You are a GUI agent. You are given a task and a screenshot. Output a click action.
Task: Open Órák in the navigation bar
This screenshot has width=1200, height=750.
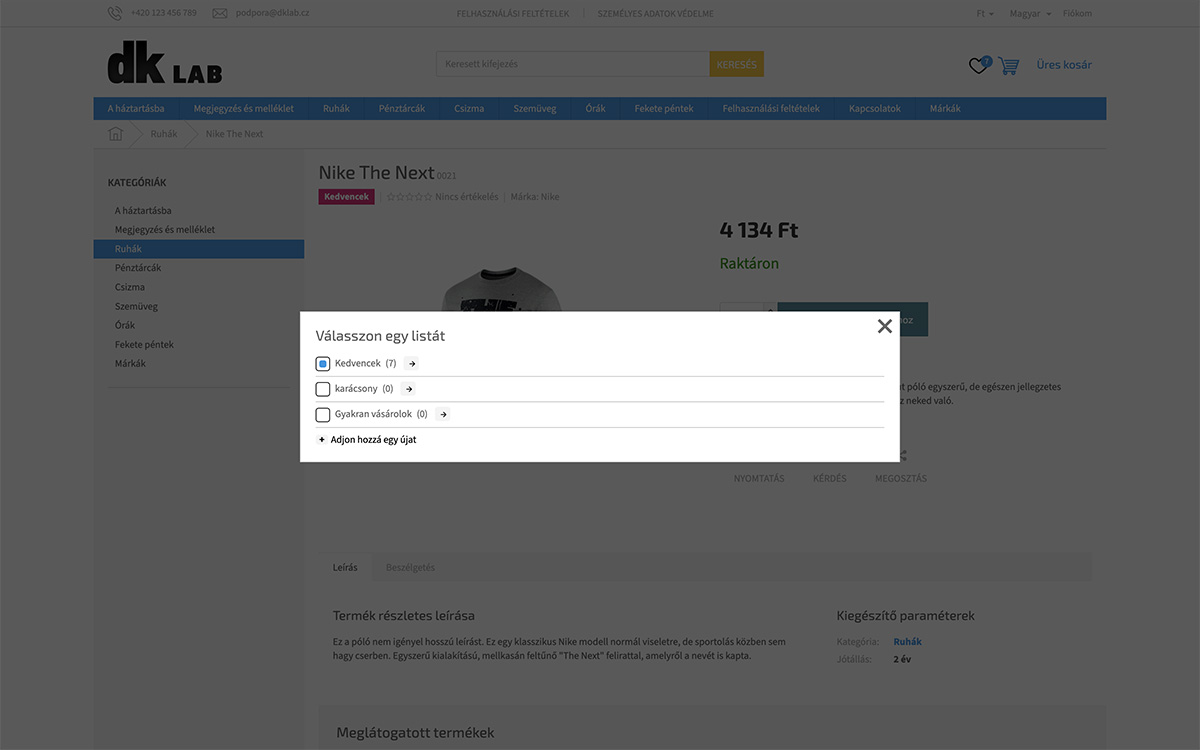tap(596, 109)
